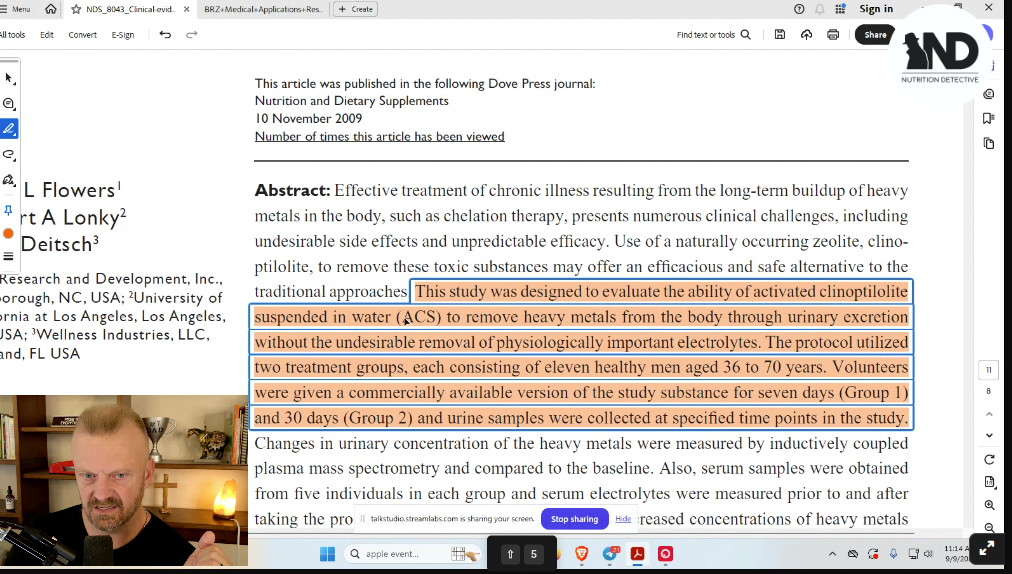The width and height of the screenshot is (1012, 574).
Task: Activate the highlighter tool in left toolbar
Action: [x=9, y=128]
